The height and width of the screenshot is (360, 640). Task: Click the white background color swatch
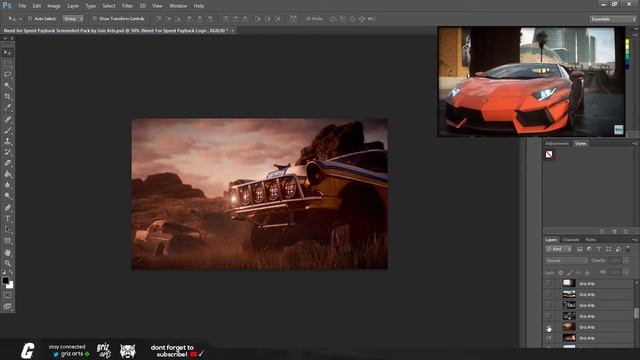[x=10, y=285]
